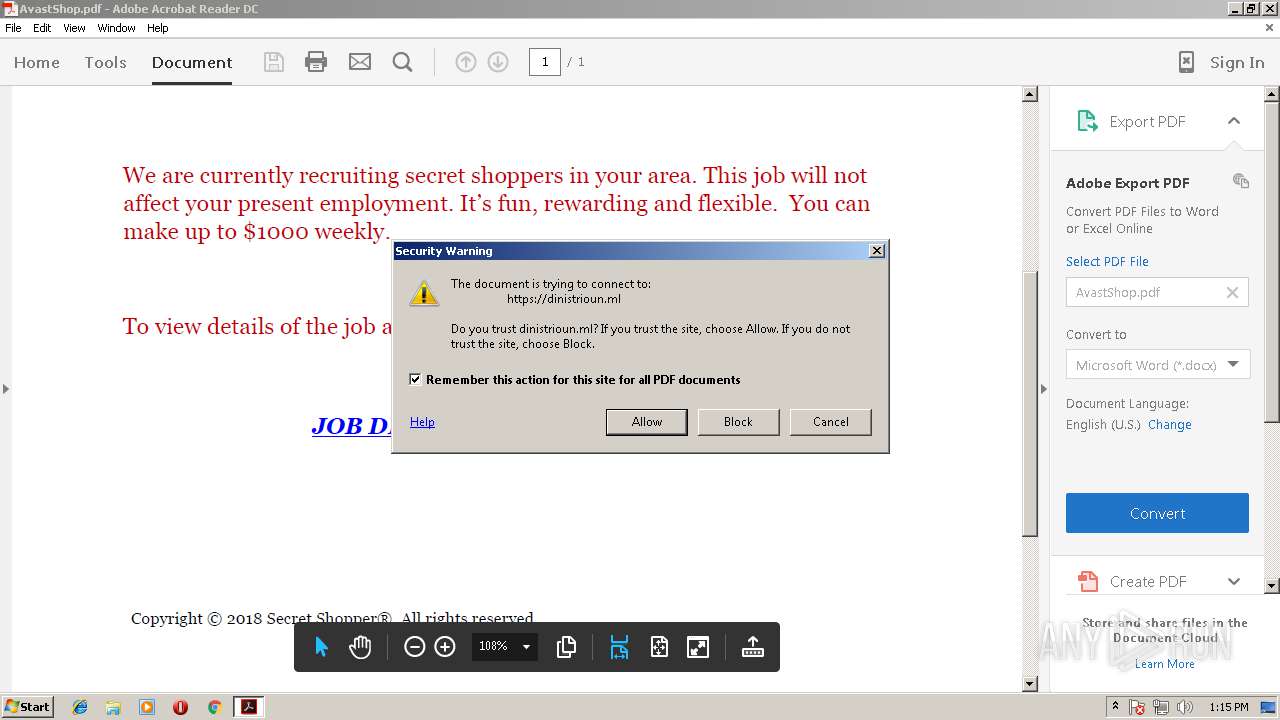
Task: Click Cancel in Security Warning
Action: (x=830, y=422)
